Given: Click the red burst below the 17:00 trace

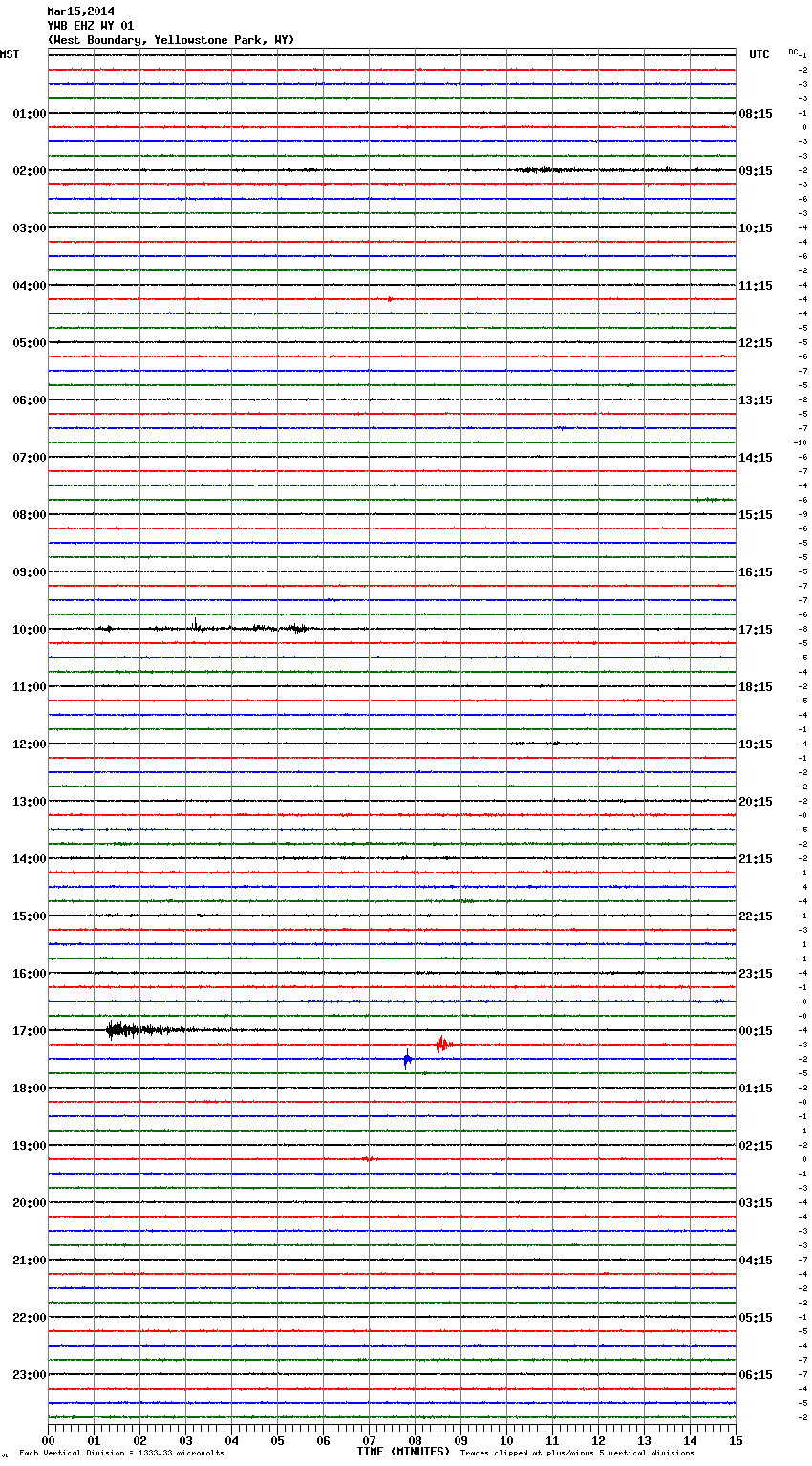Looking at the screenshot, I should tap(443, 1044).
